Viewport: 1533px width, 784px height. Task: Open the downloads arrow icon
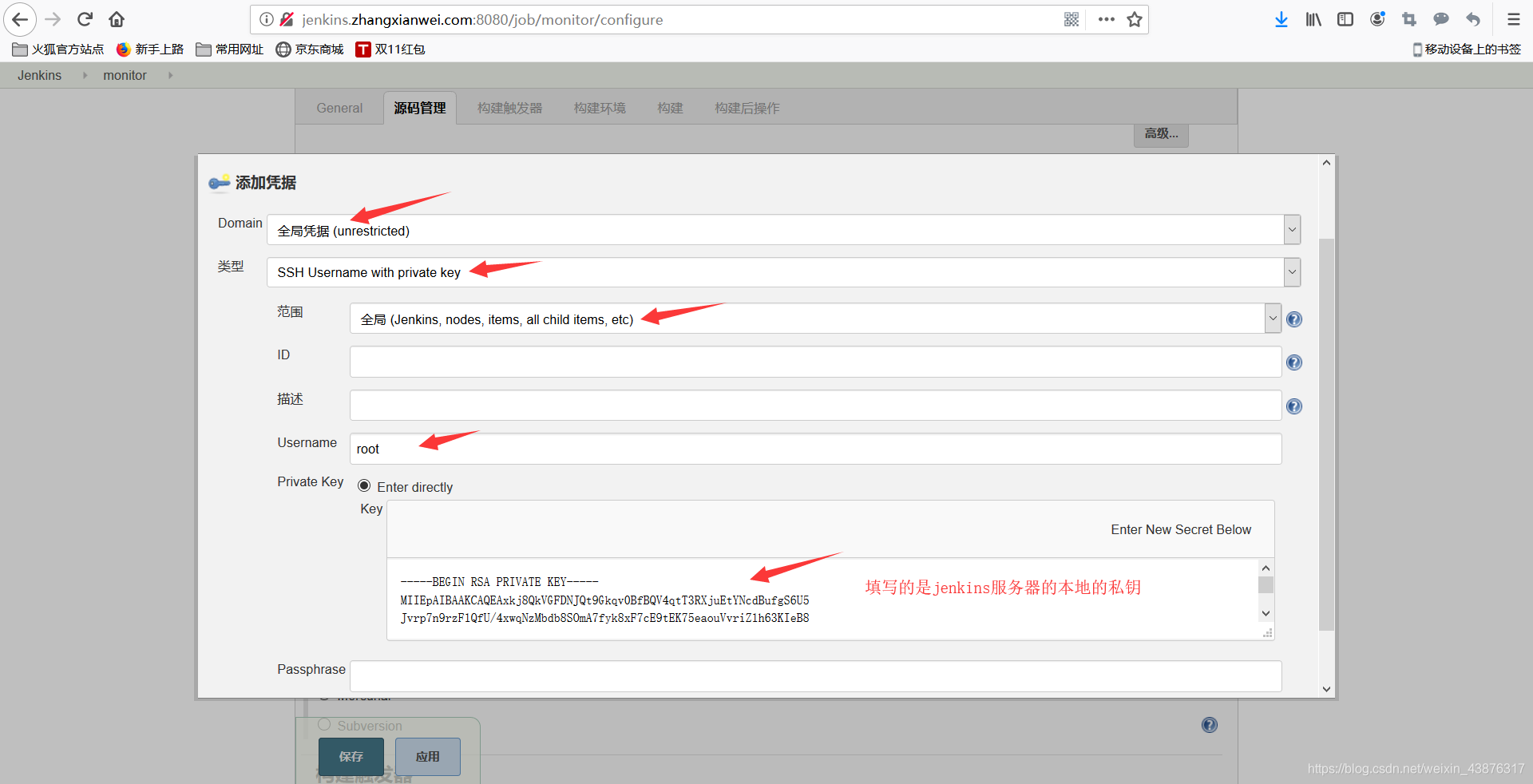click(1281, 19)
